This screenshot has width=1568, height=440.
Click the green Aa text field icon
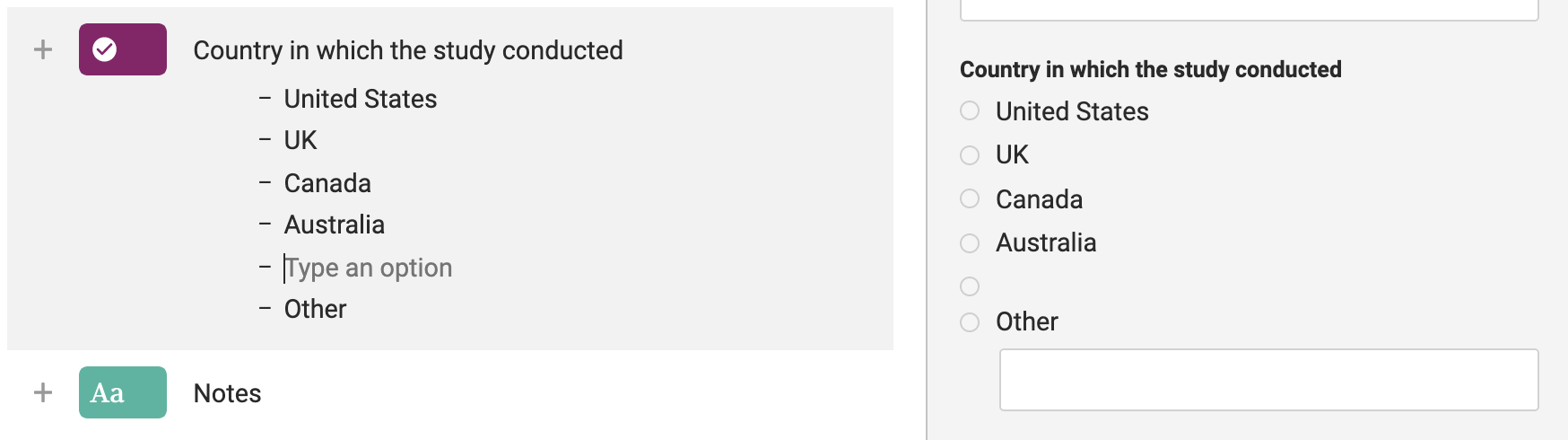[122, 392]
